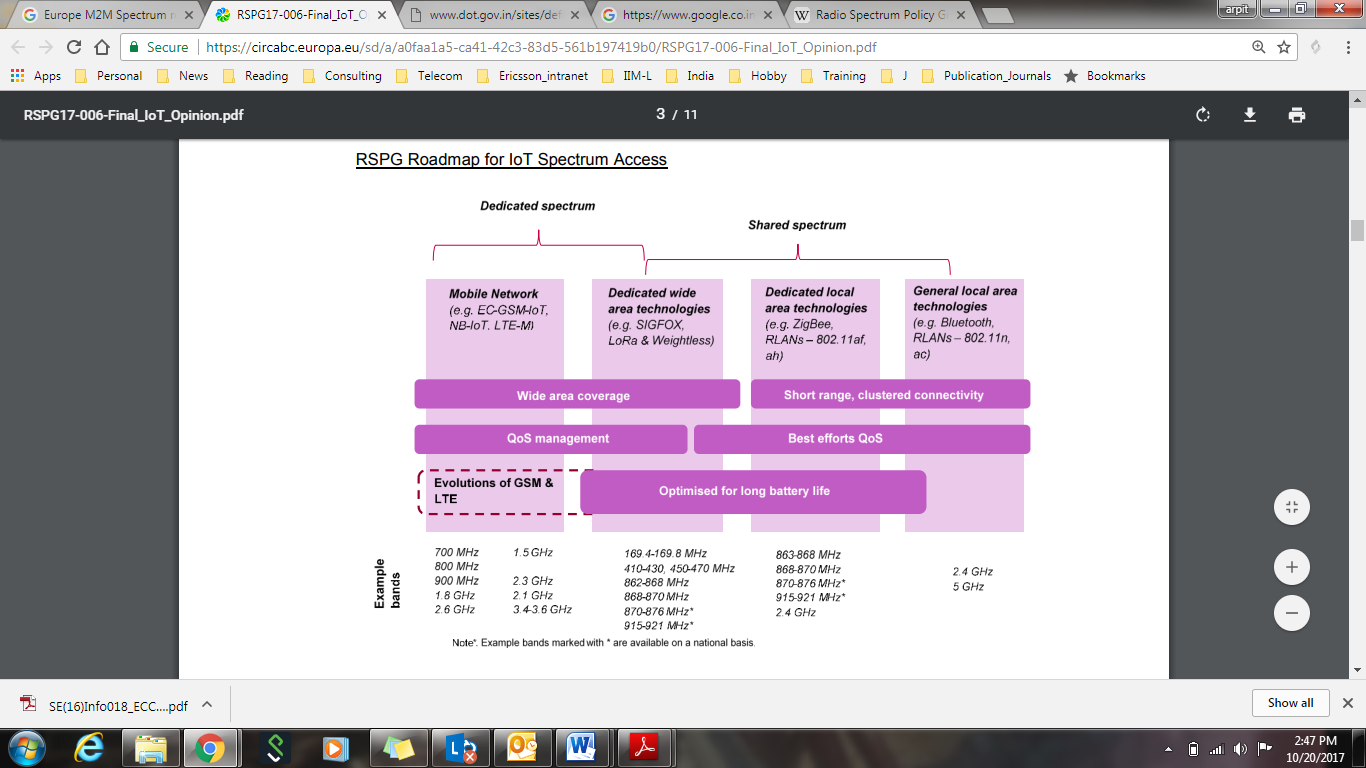Viewport: 1366px width, 768px height.
Task: Print the PDF document
Action: pyautogui.click(x=1297, y=115)
